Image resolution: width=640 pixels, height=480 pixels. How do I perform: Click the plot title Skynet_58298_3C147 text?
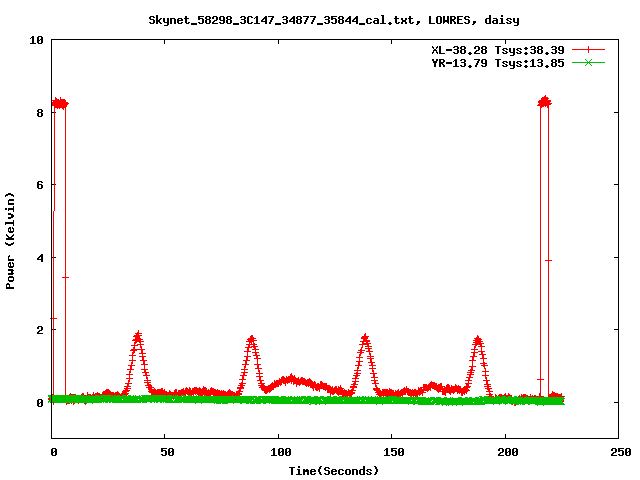(x=333, y=20)
